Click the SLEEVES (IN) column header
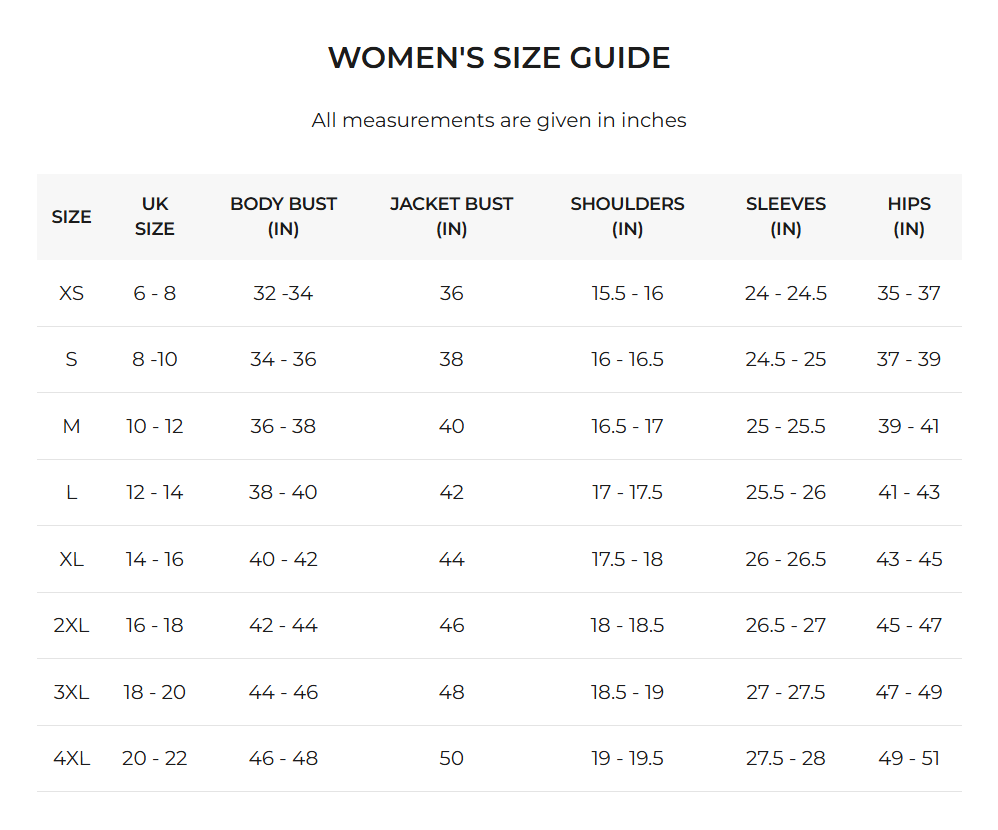 [786, 217]
